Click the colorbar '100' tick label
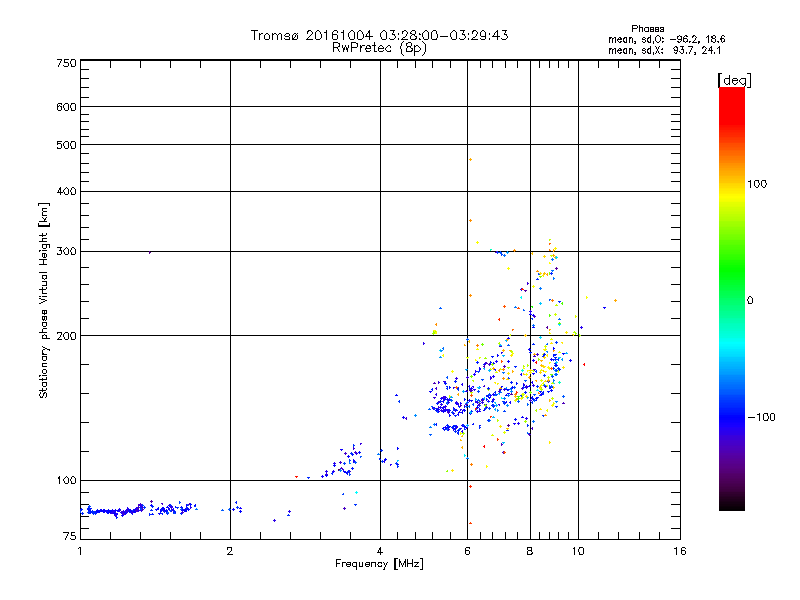Viewport: 800px width, 600px height. click(757, 184)
